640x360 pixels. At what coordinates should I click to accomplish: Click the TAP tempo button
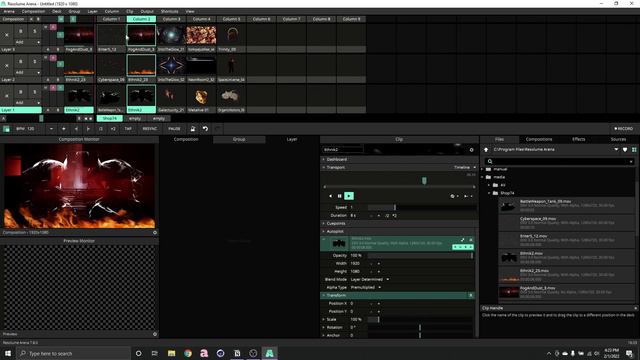(128, 129)
